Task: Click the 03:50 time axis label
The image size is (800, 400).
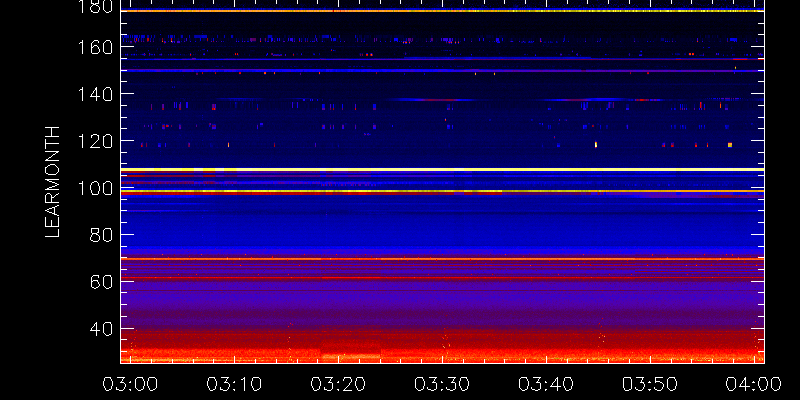Action: pos(650,384)
